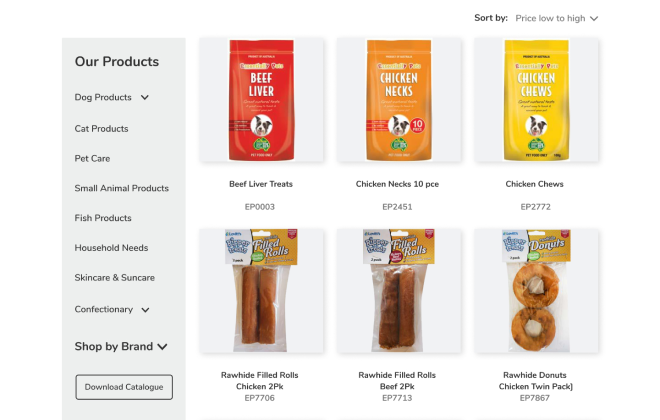Open the Beef Liver Treats product image

[261, 100]
